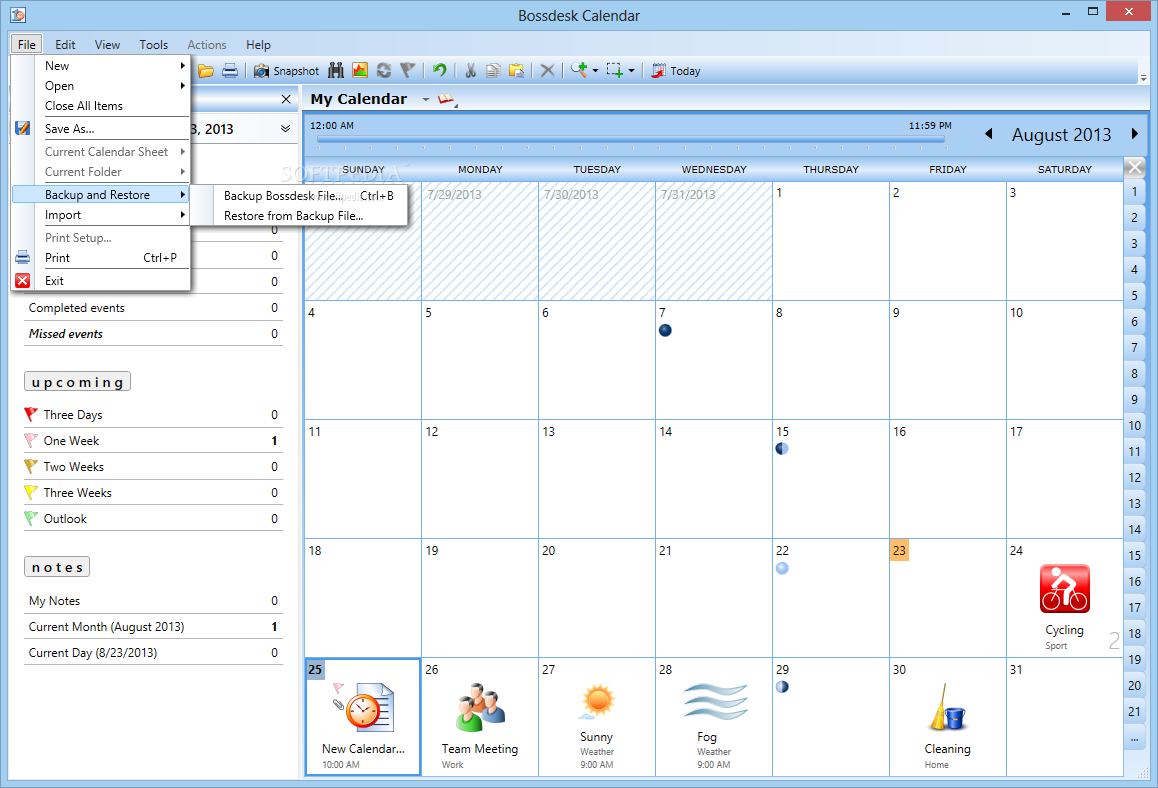The width and height of the screenshot is (1158, 788).
Task: Expand the Import submenu
Action: click(101, 215)
